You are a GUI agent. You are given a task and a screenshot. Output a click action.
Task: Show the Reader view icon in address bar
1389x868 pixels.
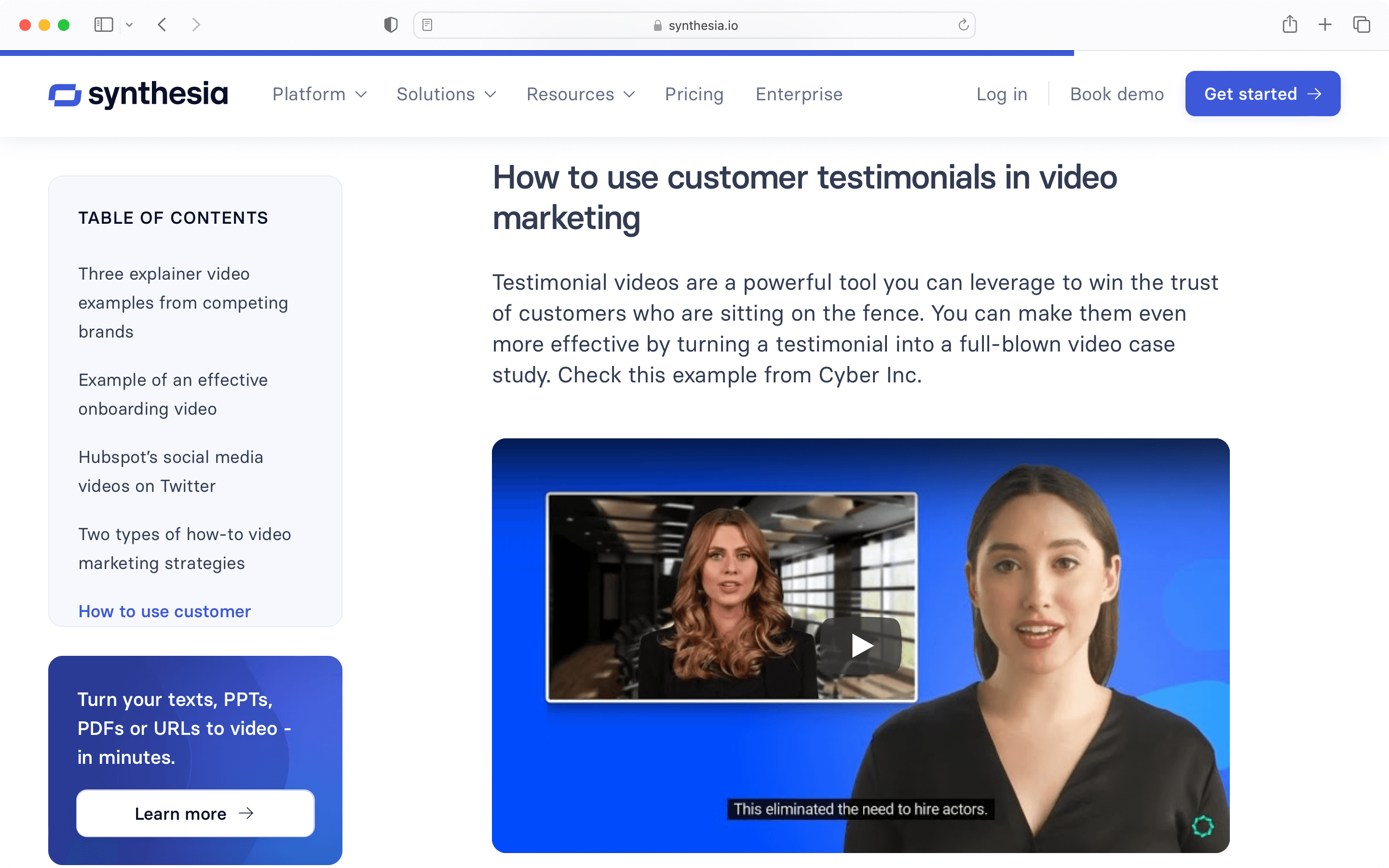point(427,25)
